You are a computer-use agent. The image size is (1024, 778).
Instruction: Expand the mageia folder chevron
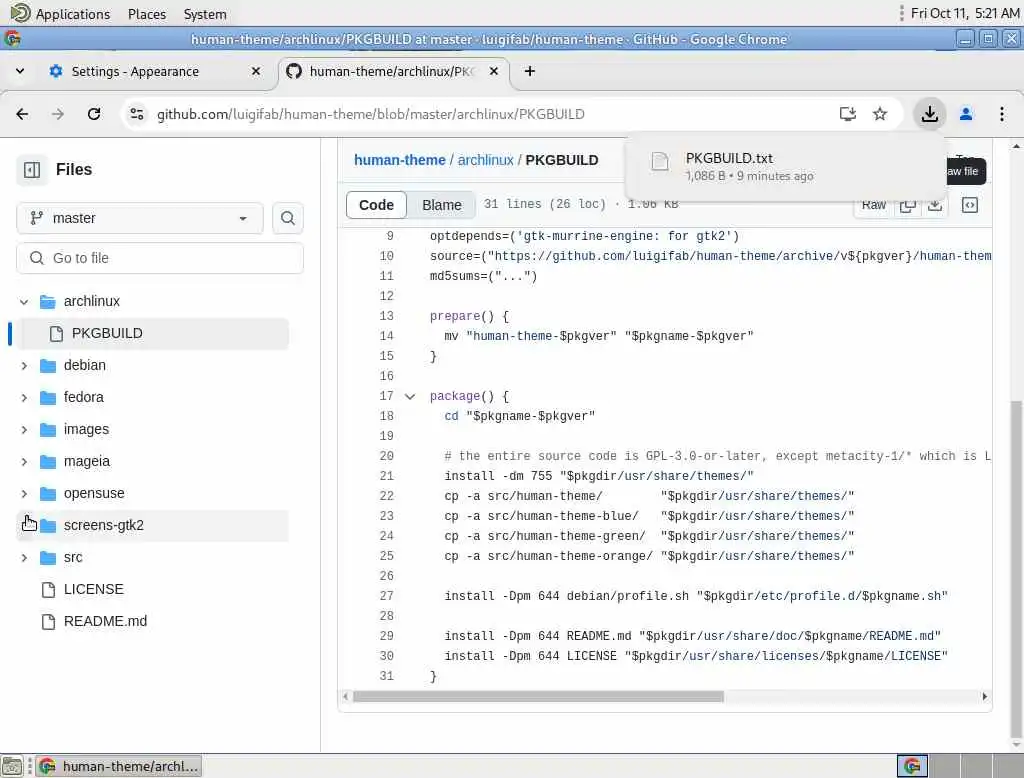click(24, 462)
